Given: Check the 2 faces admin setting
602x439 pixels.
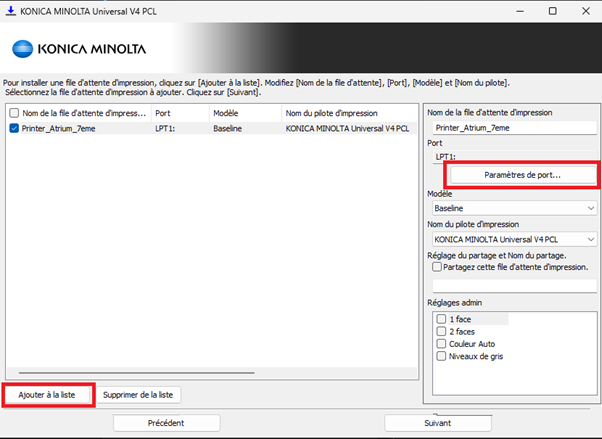Looking at the screenshot, I should click(441, 330).
